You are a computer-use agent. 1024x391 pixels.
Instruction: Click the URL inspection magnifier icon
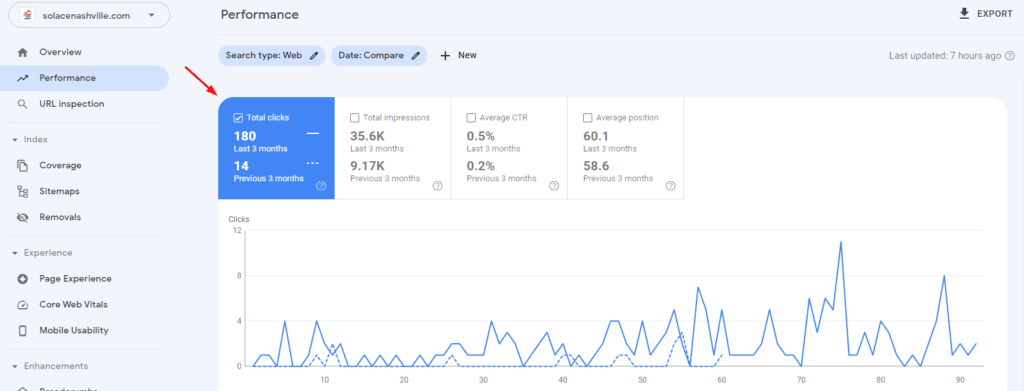pos(23,104)
